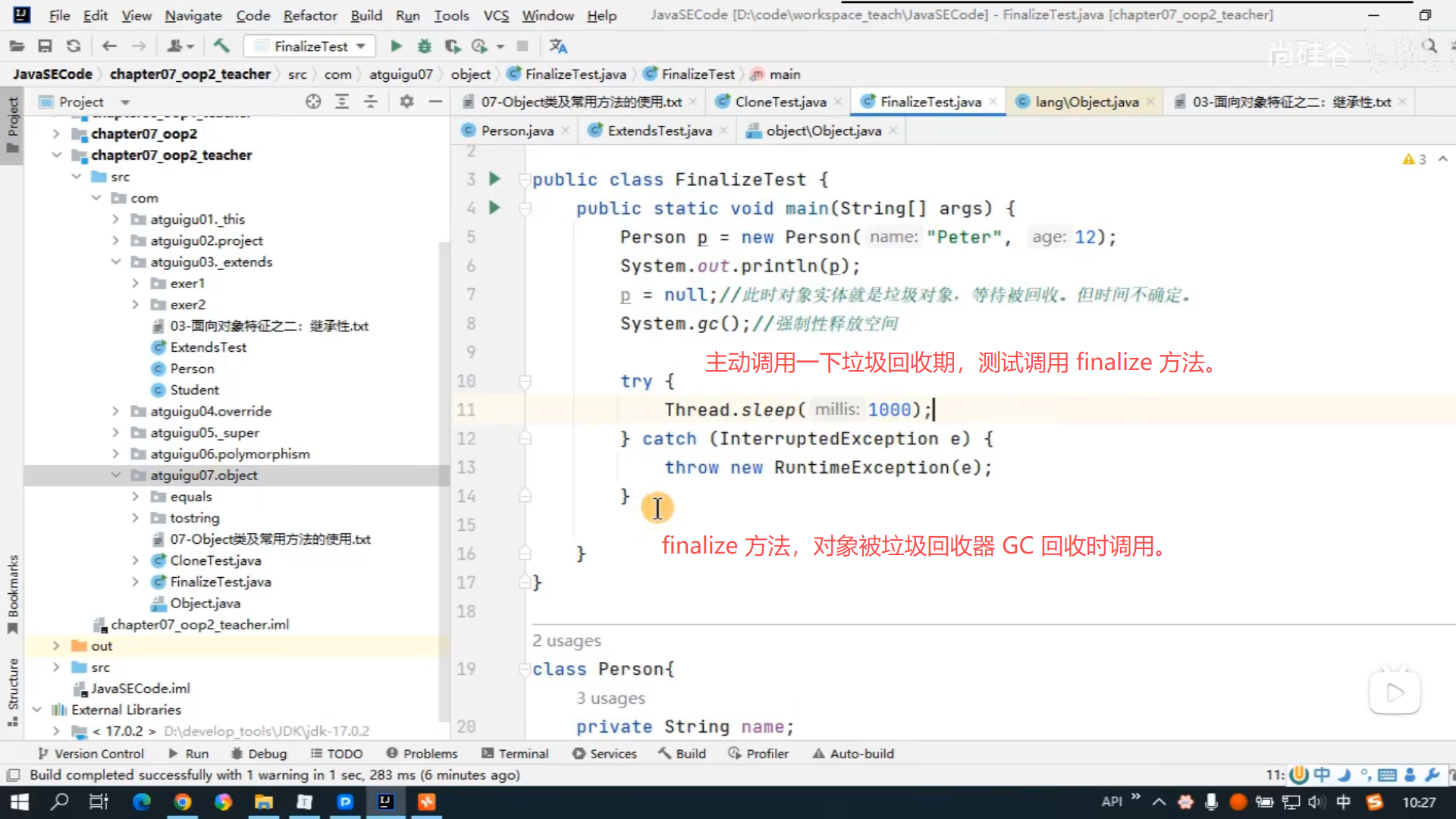Open the Problems tool window
Viewport: 1456px width, 819px height.
[x=422, y=754]
